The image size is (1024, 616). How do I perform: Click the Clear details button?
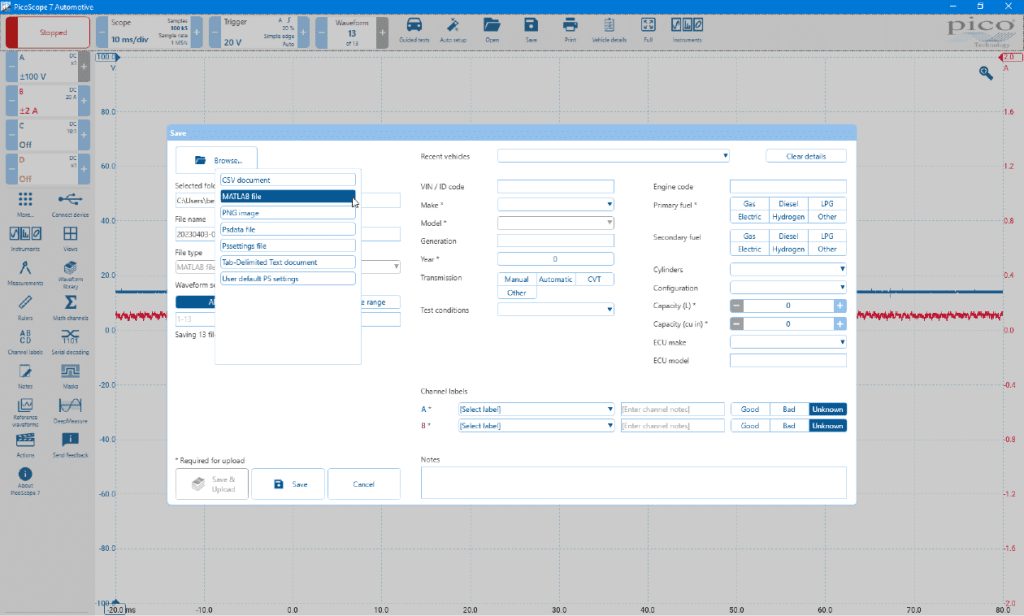click(806, 156)
